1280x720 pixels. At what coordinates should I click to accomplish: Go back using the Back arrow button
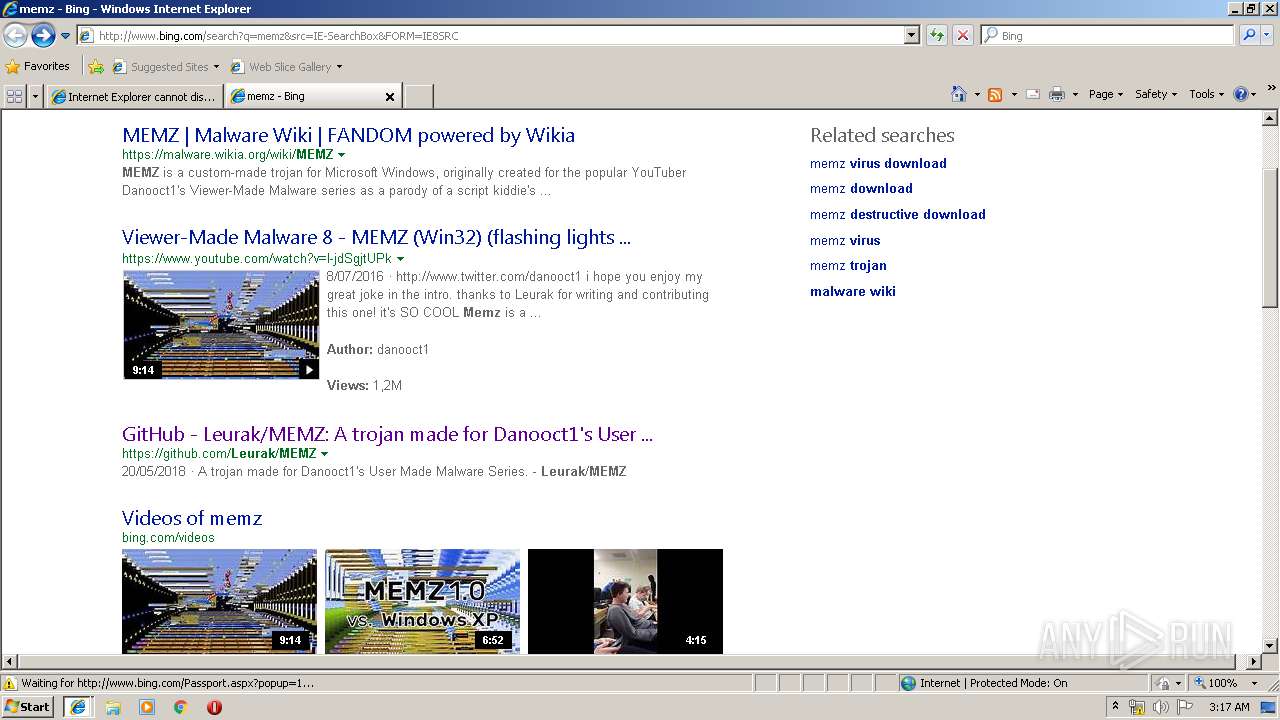pyautogui.click(x=15, y=35)
